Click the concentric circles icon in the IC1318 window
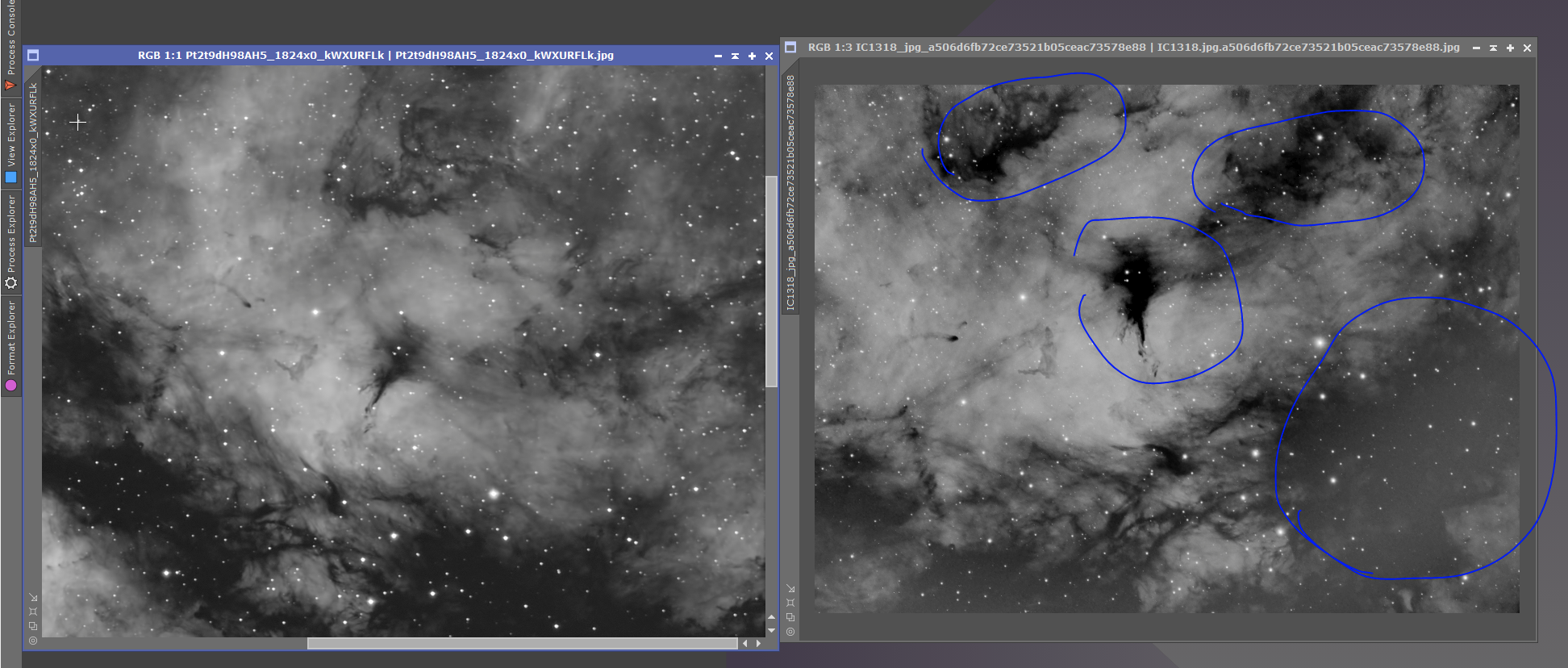This screenshot has width=1568, height=668. (790, 632)
